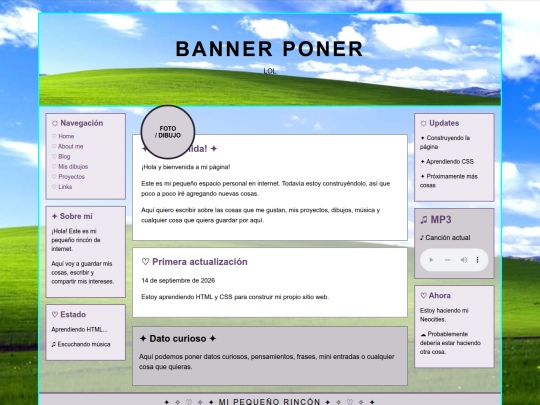540x405 pixels.
Task: Click the 'Este es mi pequeño espacio personal' paragraph
Action: tap(266, 188)
